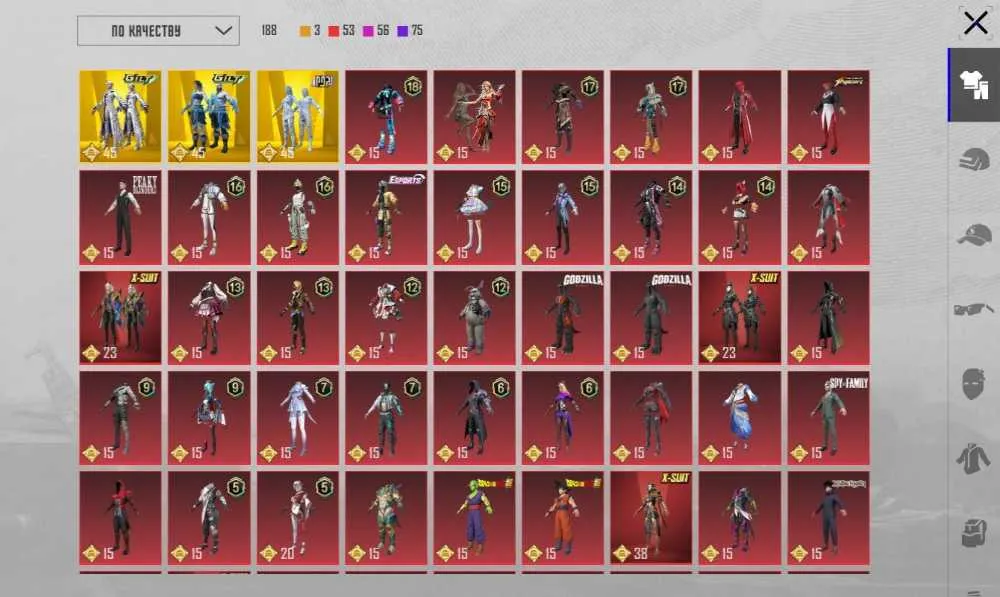Select the gold tile with blue-clothed pair

[209, 117]
